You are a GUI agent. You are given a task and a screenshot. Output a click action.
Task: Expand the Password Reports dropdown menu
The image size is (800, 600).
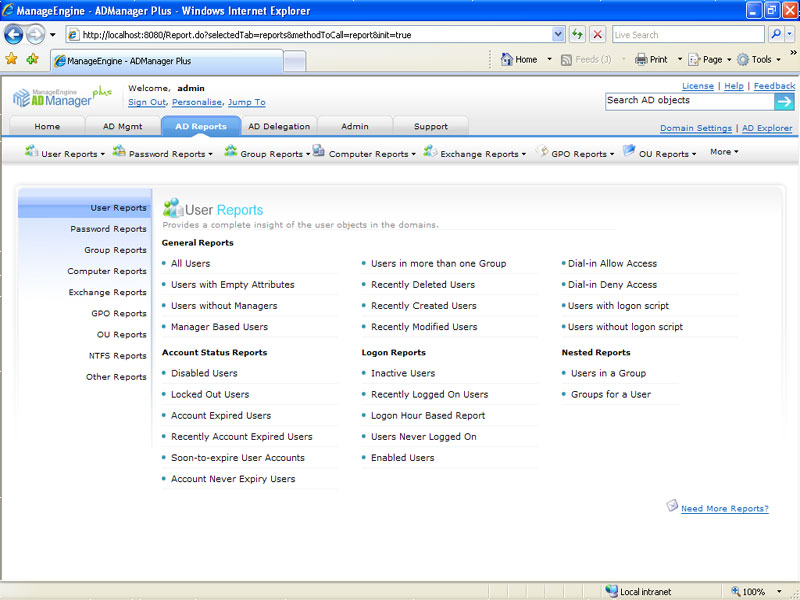[x=210, y=154]
